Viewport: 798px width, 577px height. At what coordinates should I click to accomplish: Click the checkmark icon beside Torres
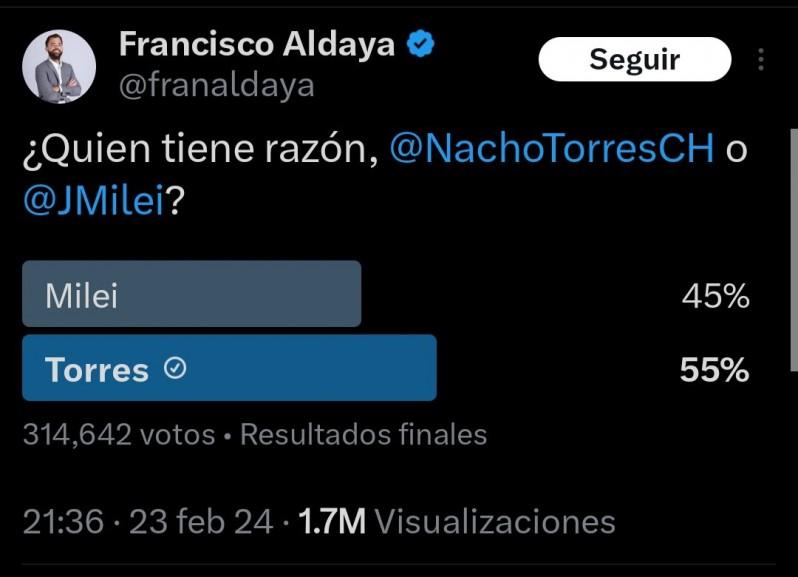tap(175, 369)
